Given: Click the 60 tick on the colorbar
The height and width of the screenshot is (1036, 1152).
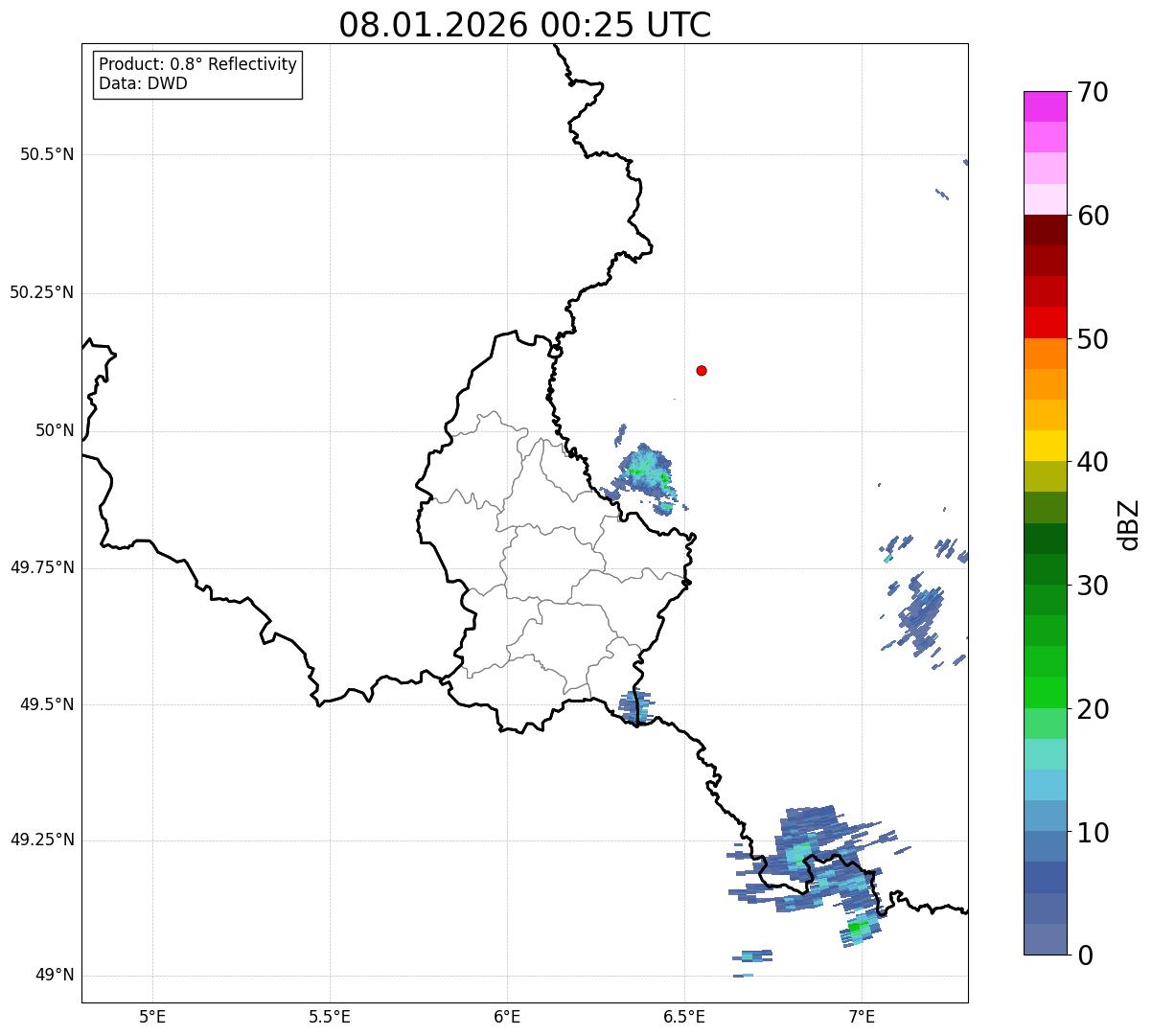Looking at the screenshot, I should tap(1093, 216).
